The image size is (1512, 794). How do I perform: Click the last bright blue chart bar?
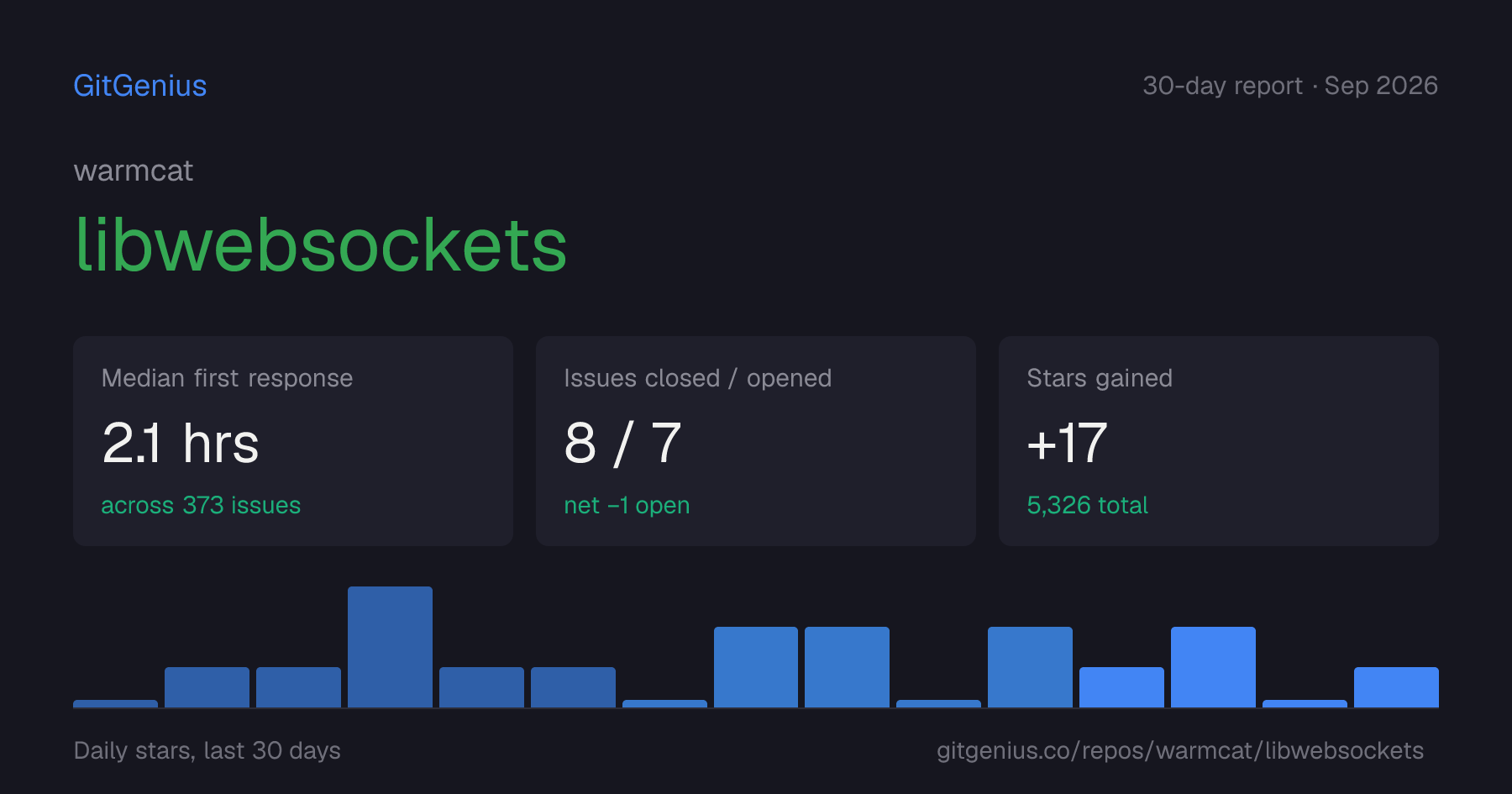click(1396, 687)
